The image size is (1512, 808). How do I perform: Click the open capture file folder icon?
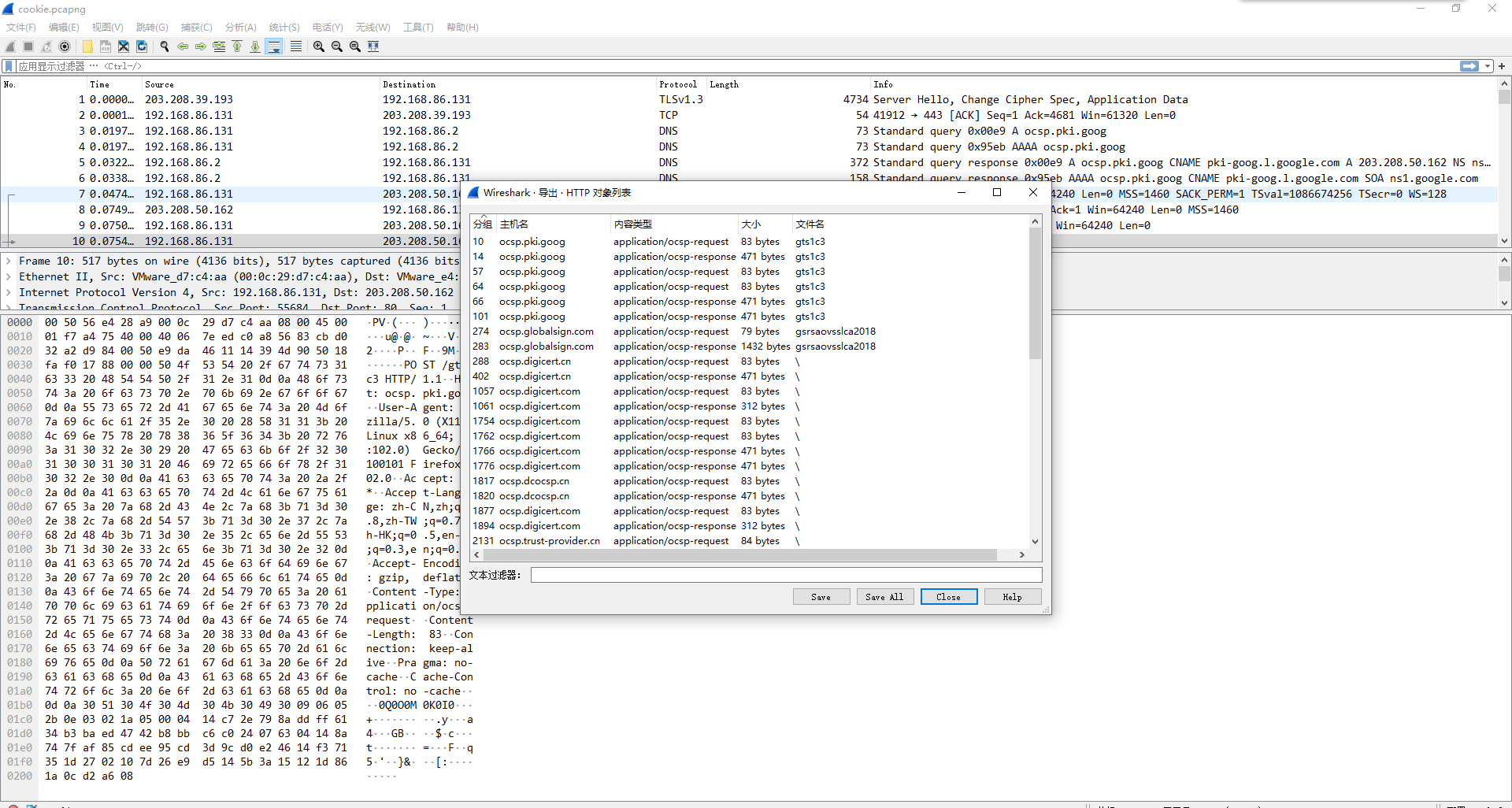(87, 46)
